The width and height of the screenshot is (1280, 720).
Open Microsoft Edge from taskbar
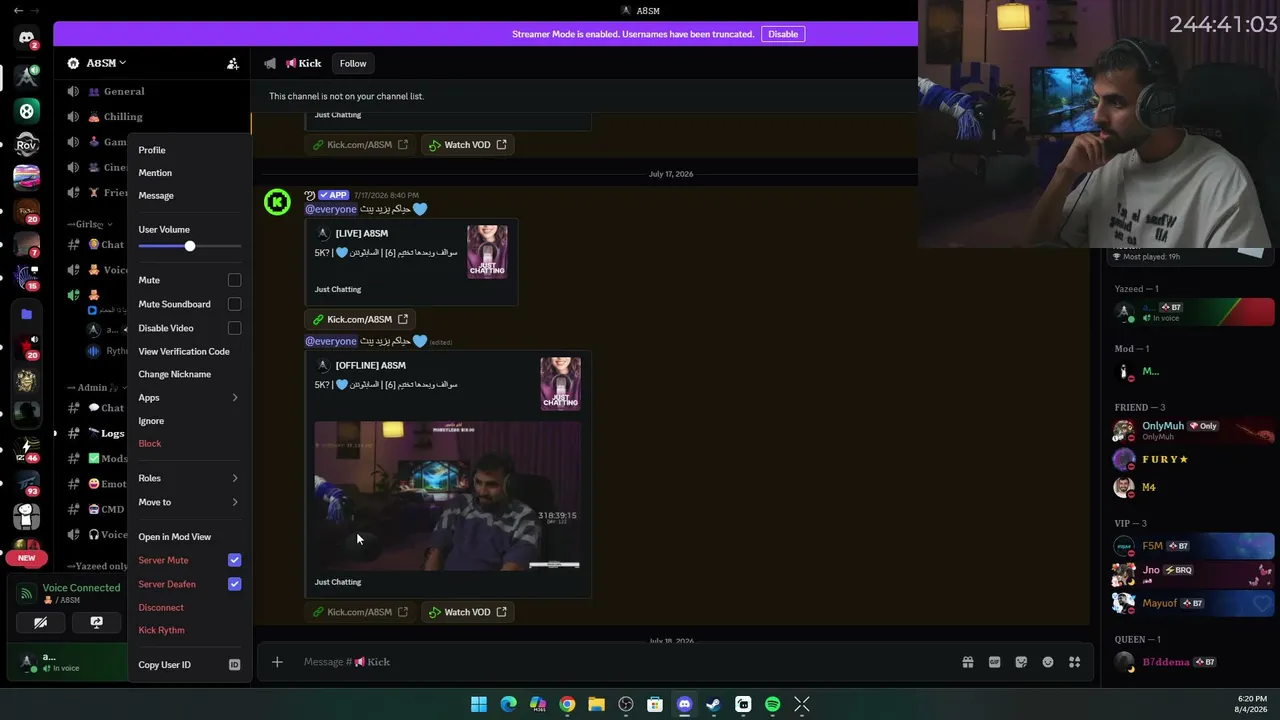(x=508, y=705)
